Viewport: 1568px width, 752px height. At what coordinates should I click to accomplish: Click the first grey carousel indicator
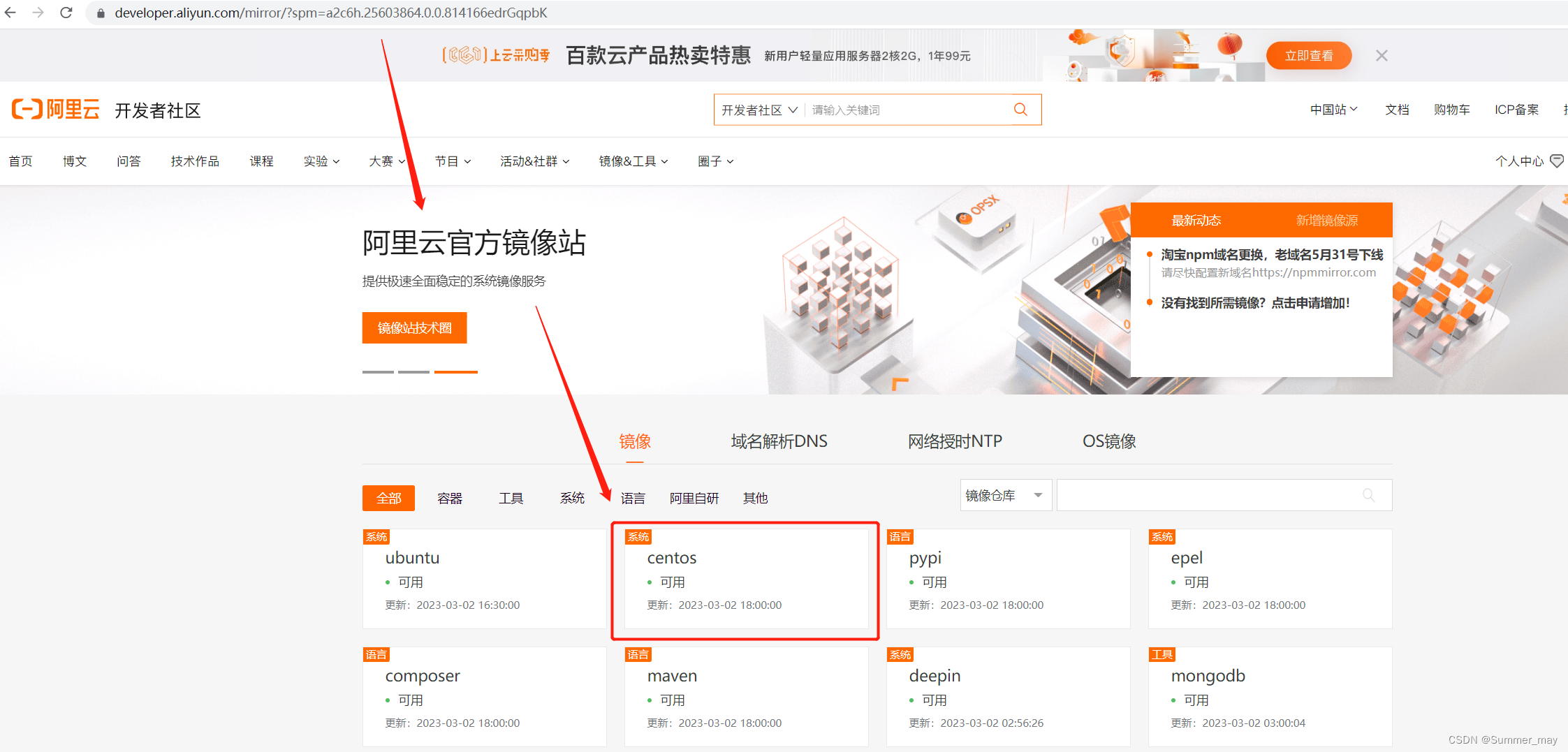point(378,372)
